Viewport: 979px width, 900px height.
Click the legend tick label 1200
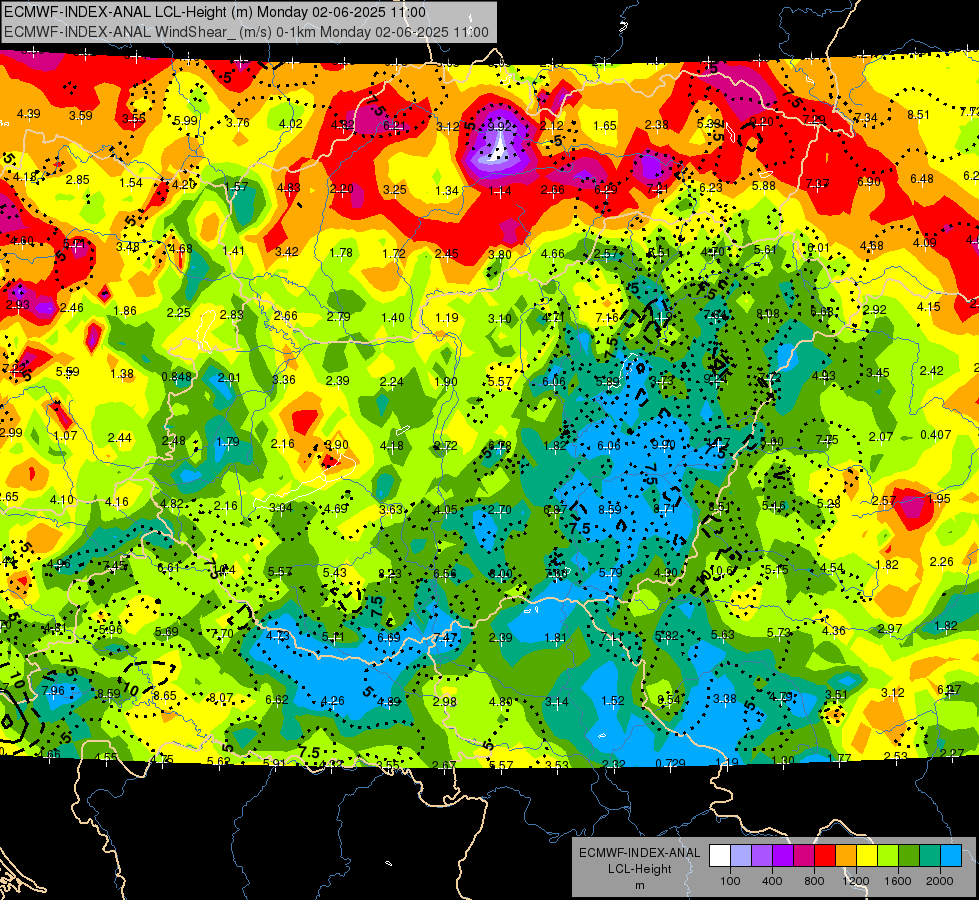(855, 881)
